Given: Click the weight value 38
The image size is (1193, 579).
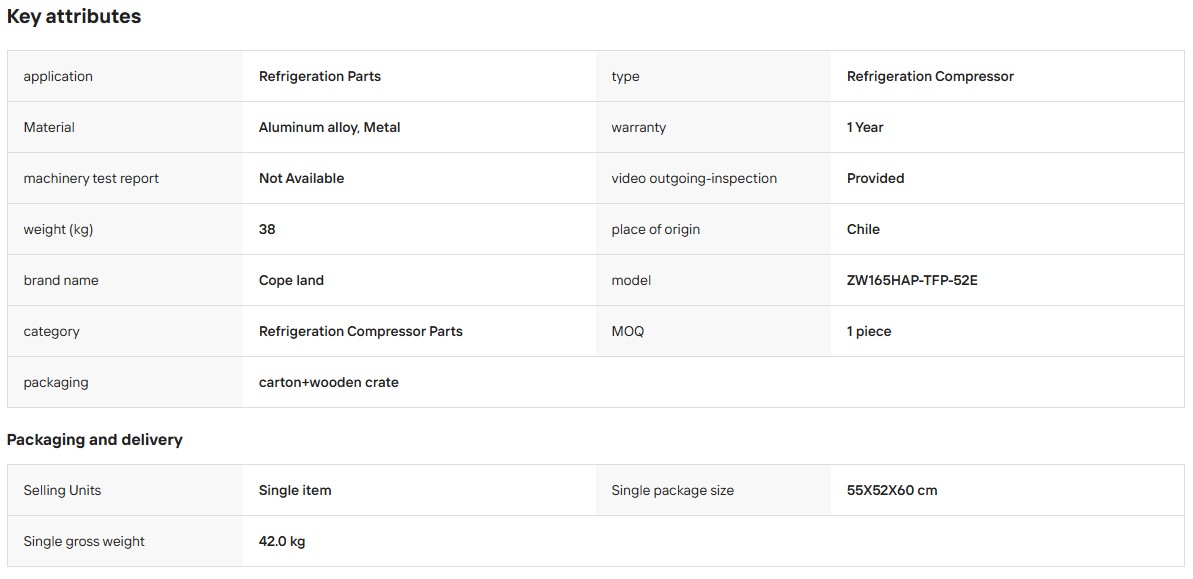Looking at the screenshot, I should click(x=267, y=229).
